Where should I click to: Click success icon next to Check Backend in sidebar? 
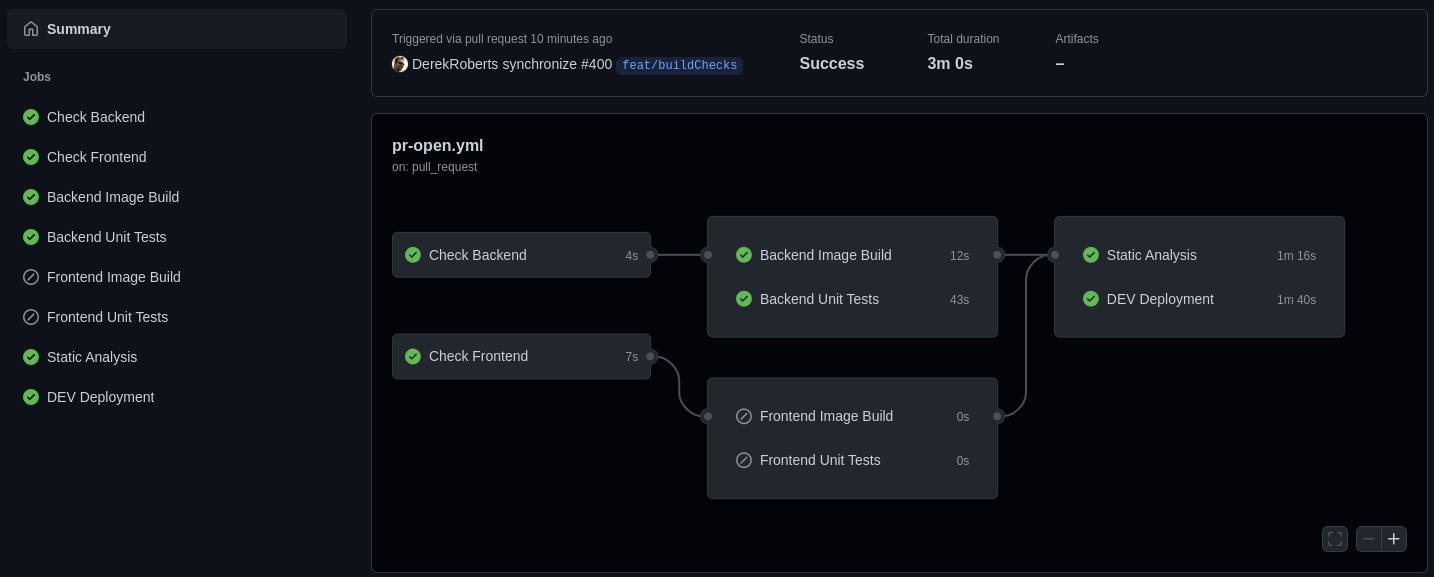pos(31,117)
